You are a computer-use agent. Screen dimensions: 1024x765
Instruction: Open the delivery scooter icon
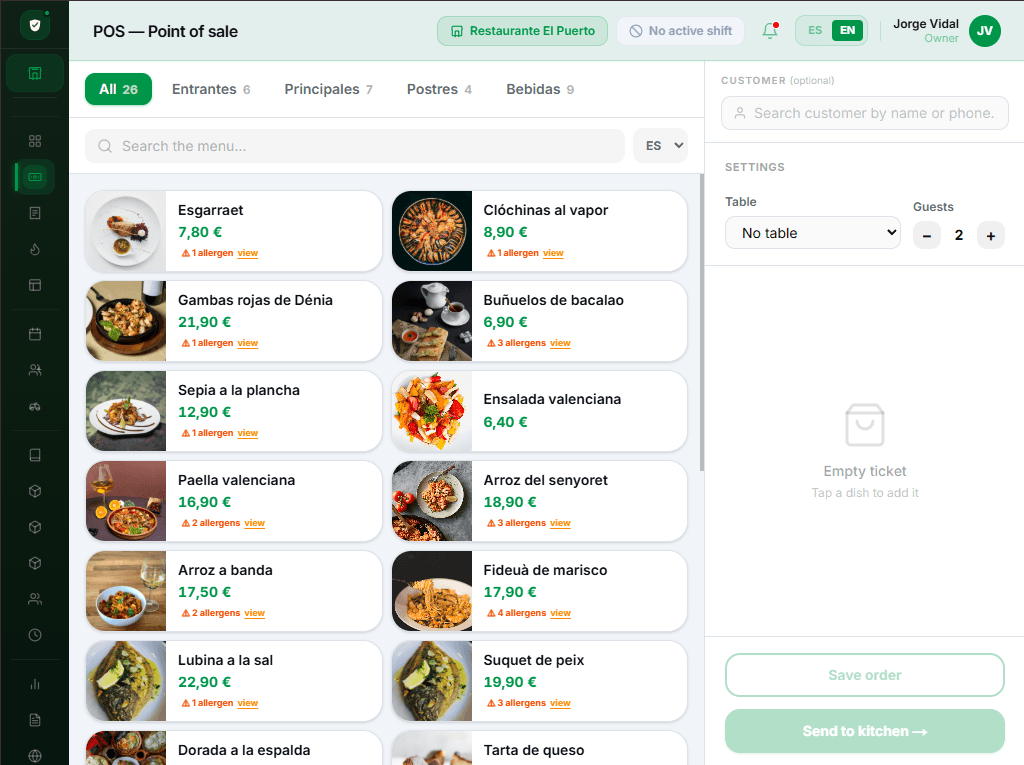coord(35,406)
